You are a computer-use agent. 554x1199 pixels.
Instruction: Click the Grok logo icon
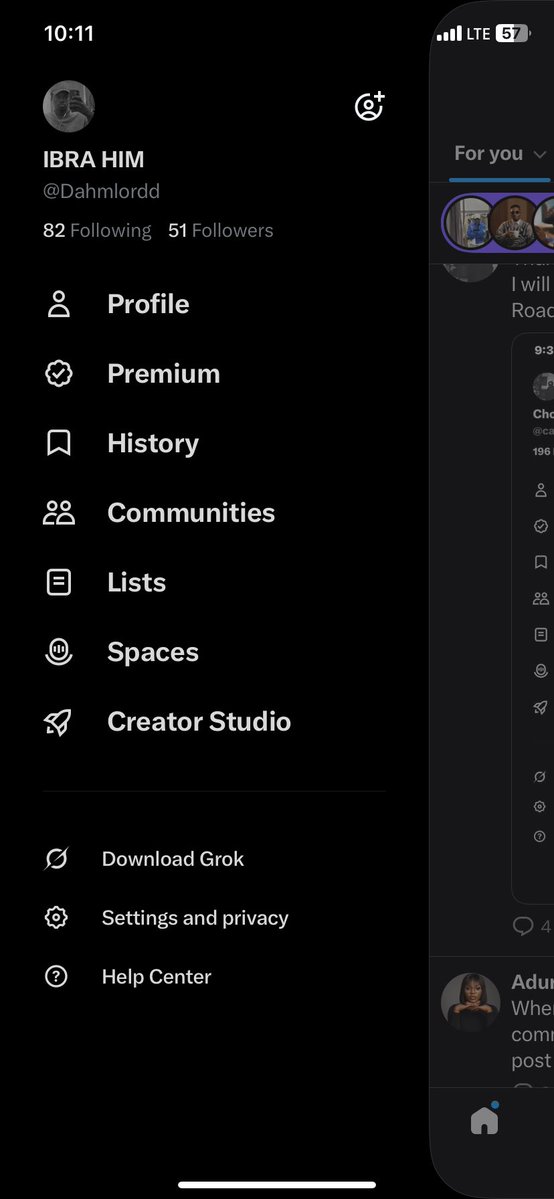pos(56,859)
